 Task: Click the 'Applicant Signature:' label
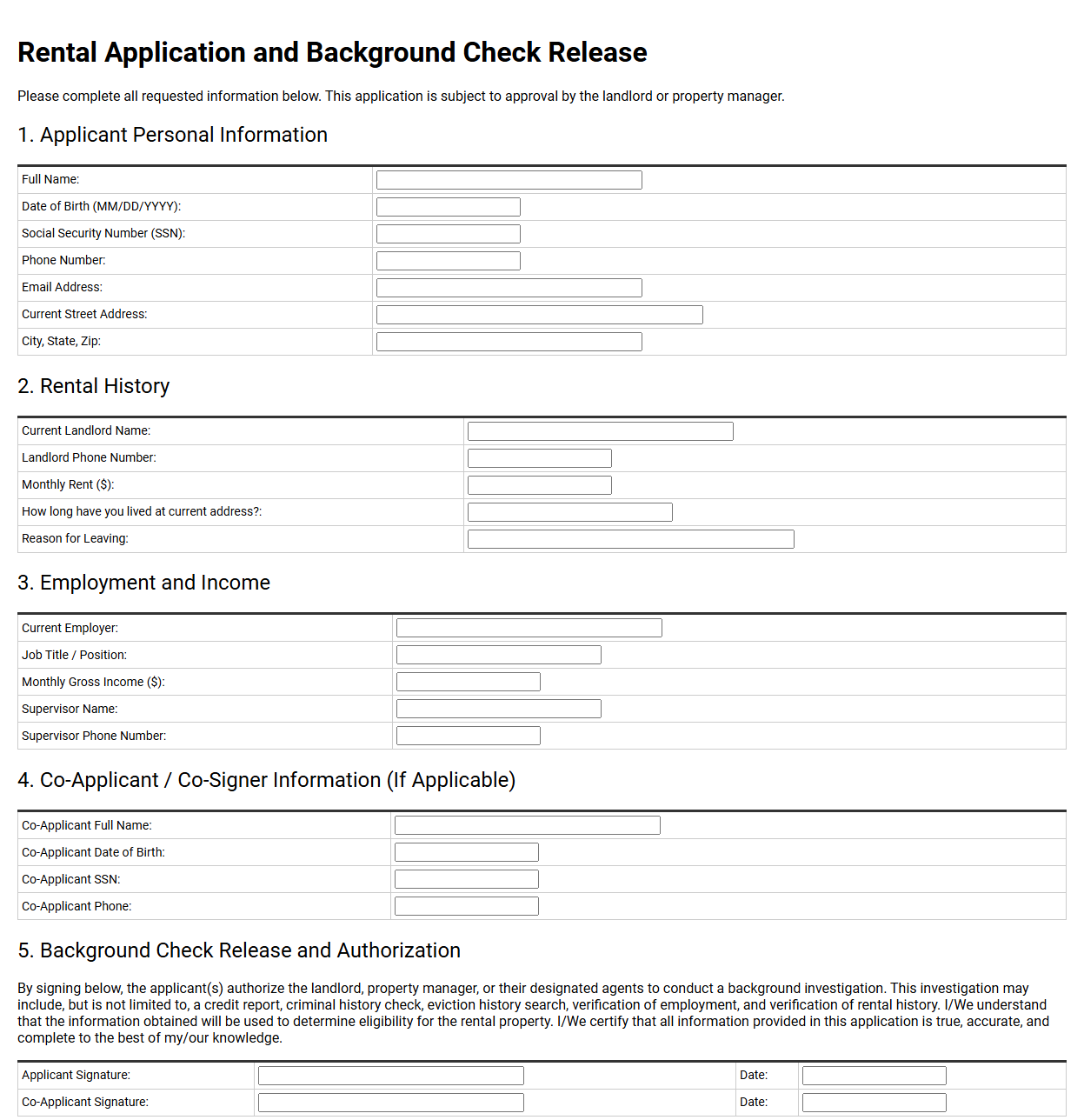76,1075
